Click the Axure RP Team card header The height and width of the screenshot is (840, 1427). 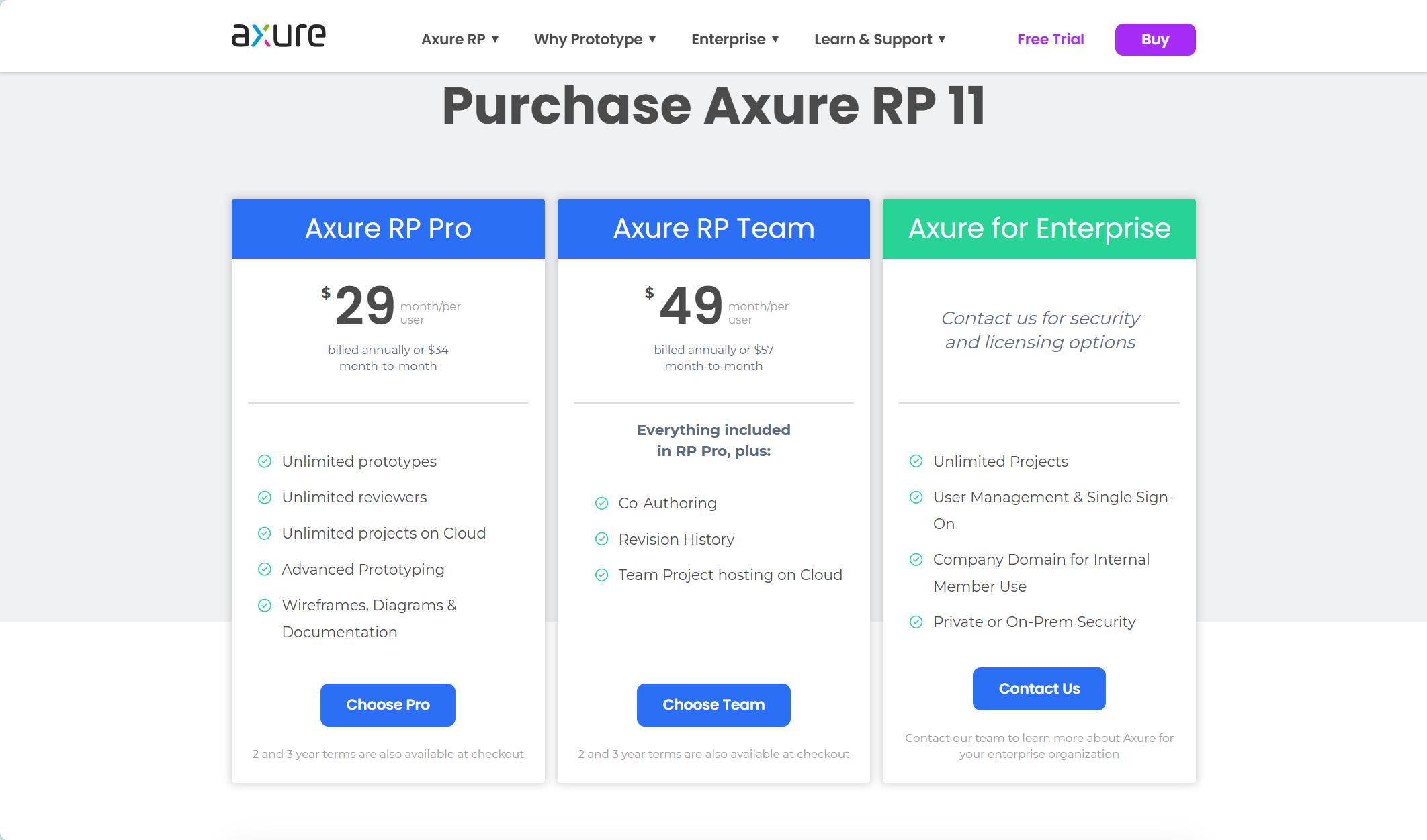713,228
